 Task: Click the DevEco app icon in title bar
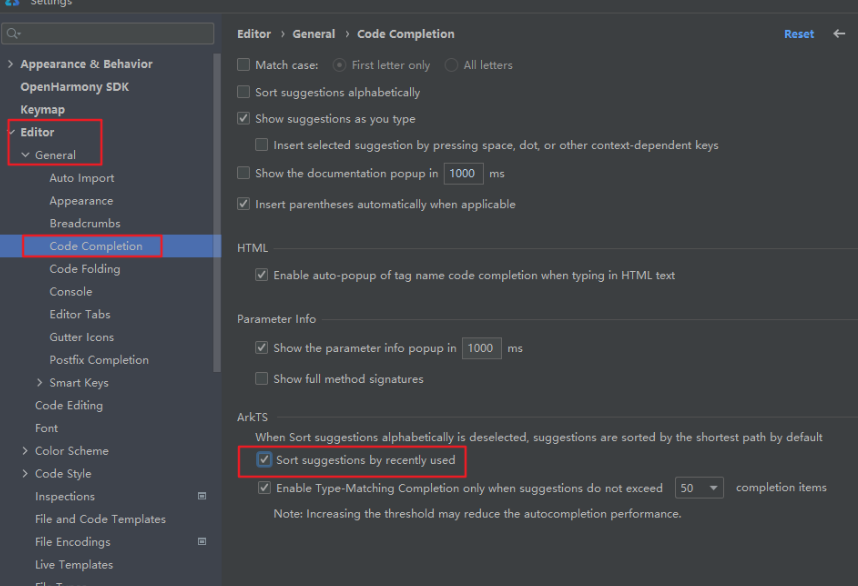12,3
